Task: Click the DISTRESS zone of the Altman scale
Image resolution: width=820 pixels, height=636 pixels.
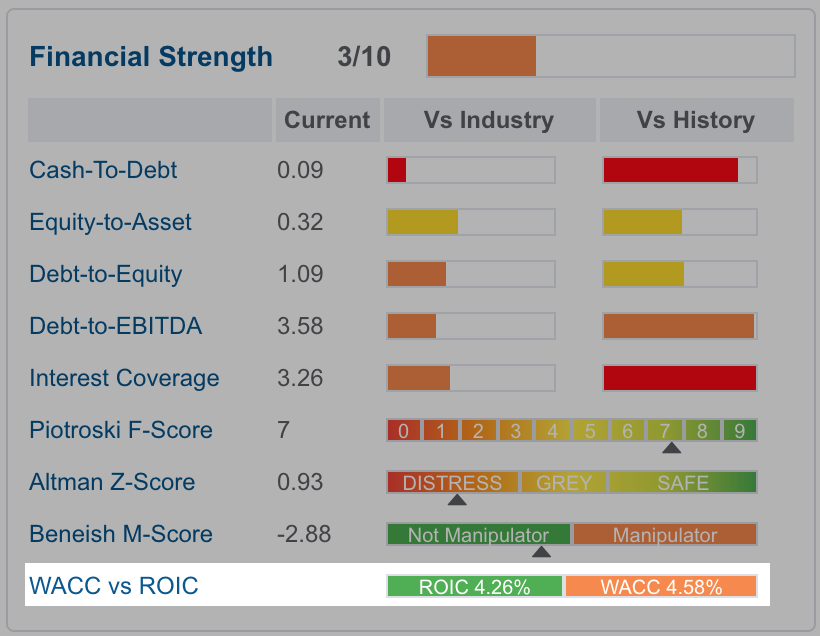Action: (452, 482)
